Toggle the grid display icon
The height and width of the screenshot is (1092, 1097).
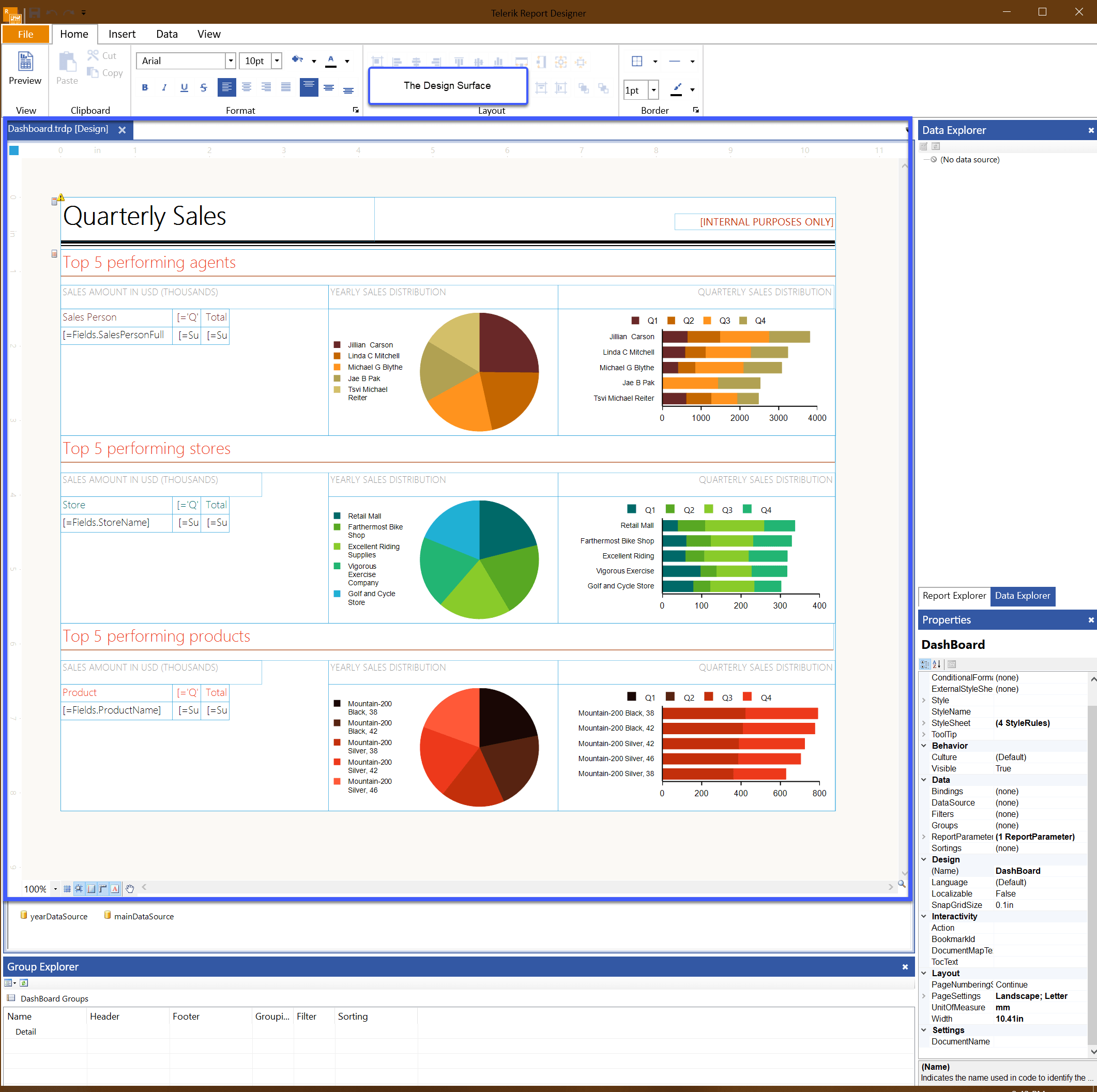tap(67, 889)
